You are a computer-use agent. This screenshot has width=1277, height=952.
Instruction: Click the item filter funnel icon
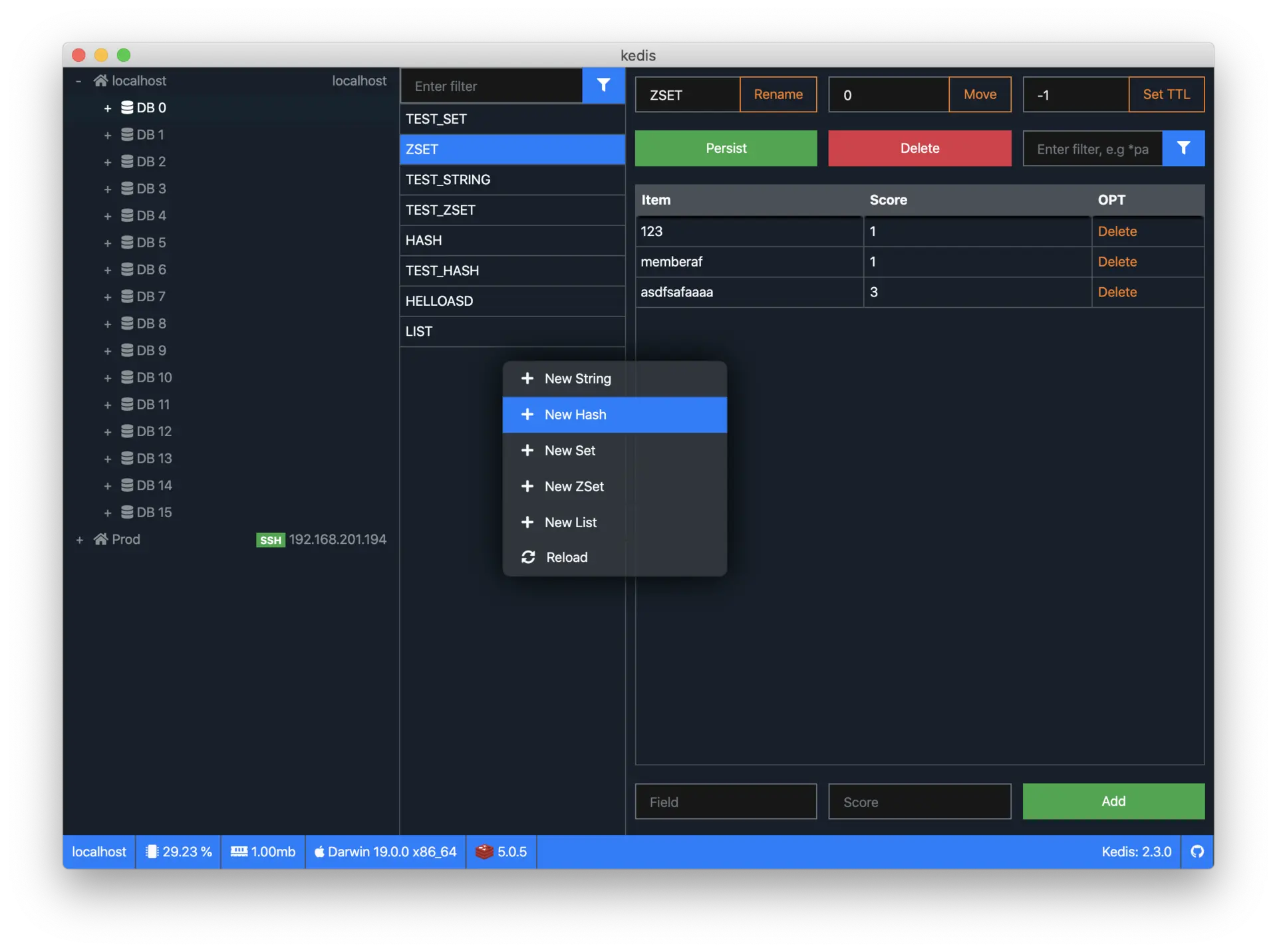(1183, 148)
